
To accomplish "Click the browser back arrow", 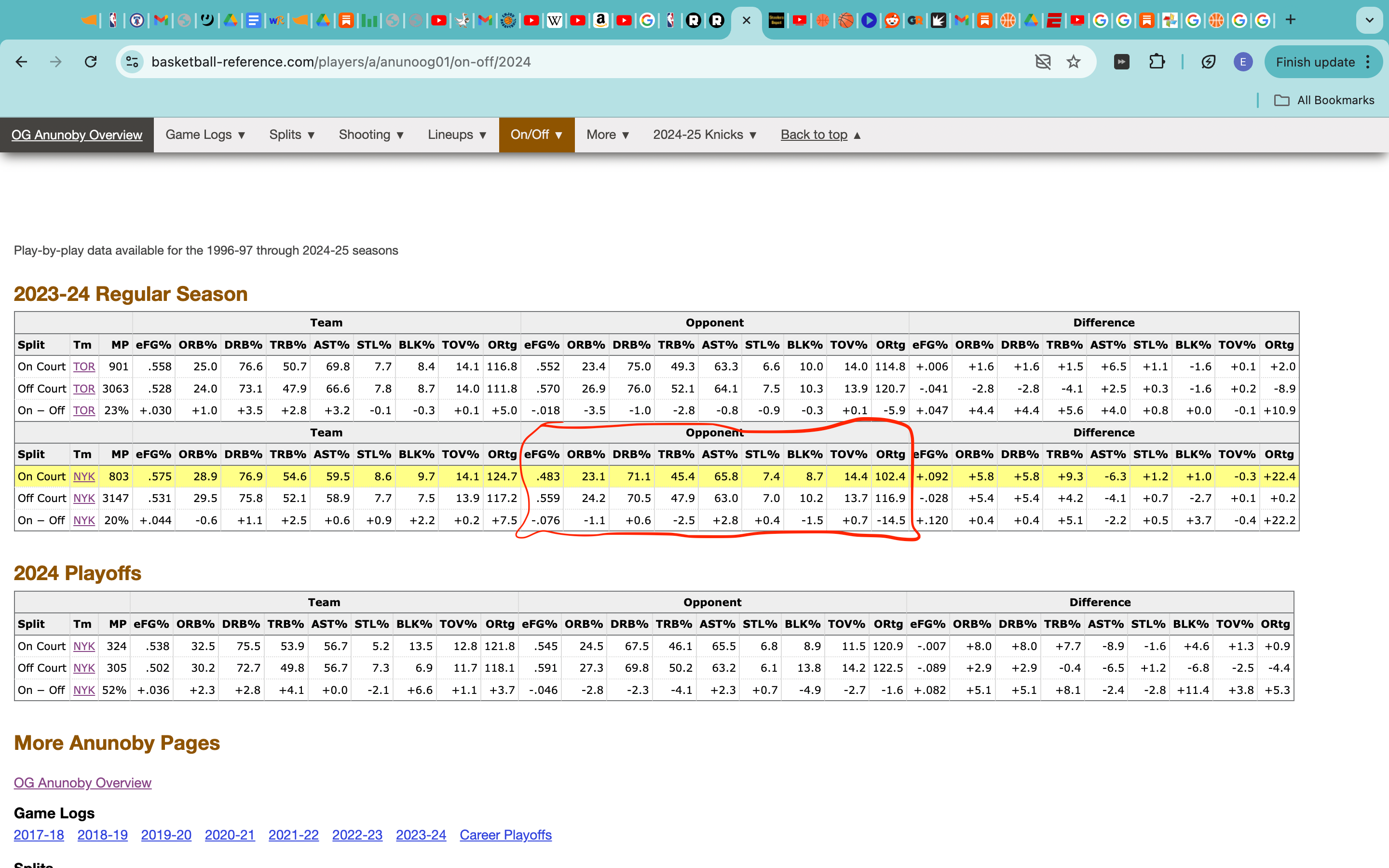I will 22,62.
